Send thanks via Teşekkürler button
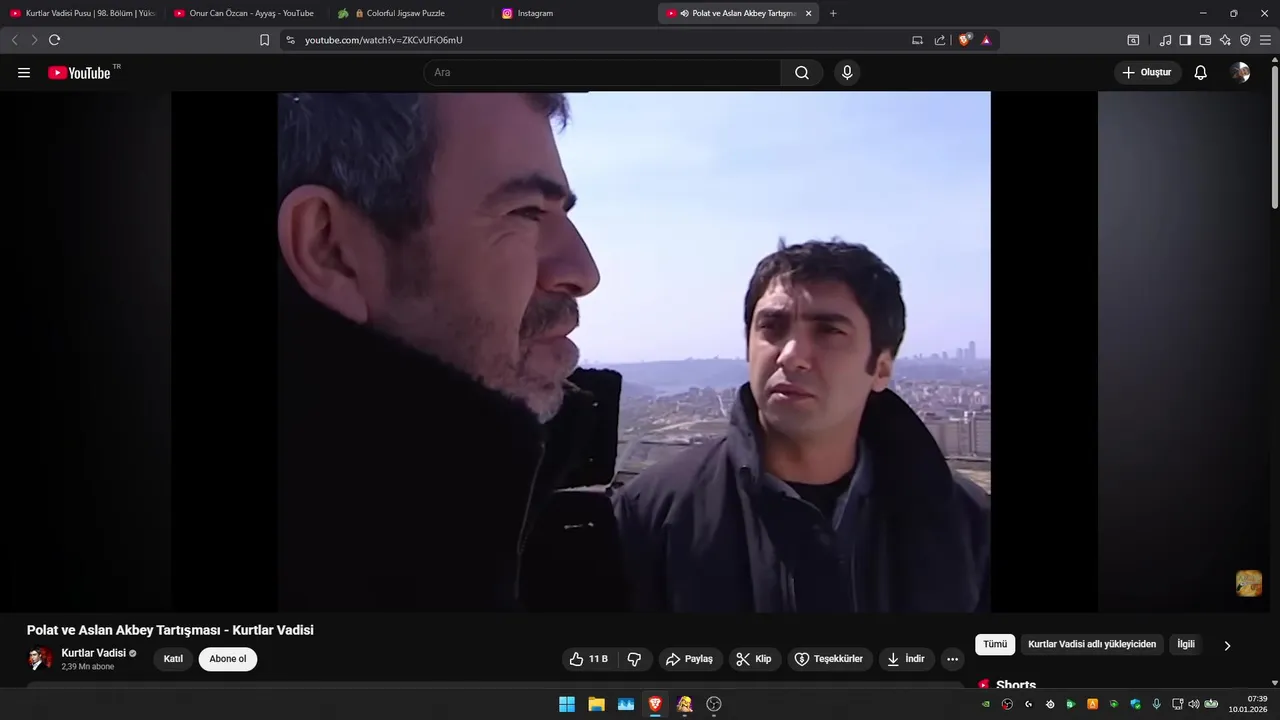Image resolution: width=1280 pixels, height=720 pixels. (829, 659)
